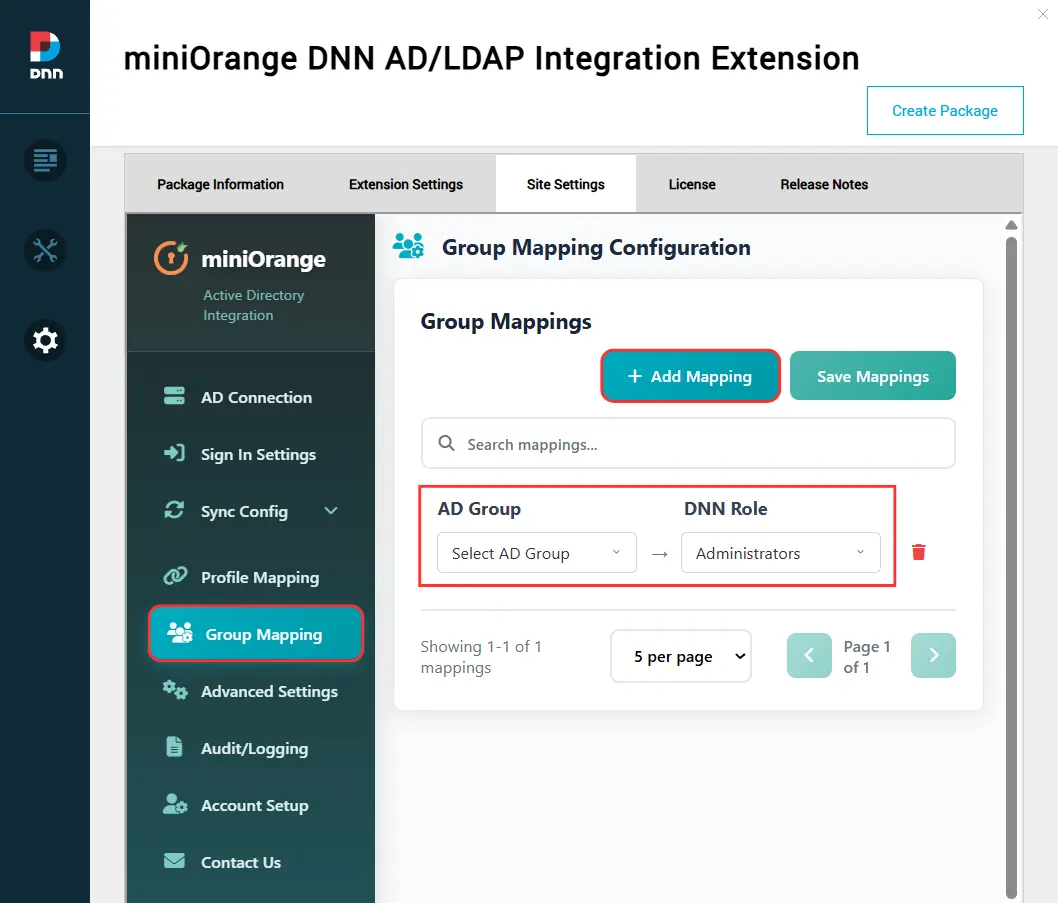Select Group Mapping in the sidebar
The height and width of the screenshot is (903, 1058).
(256, 633)
